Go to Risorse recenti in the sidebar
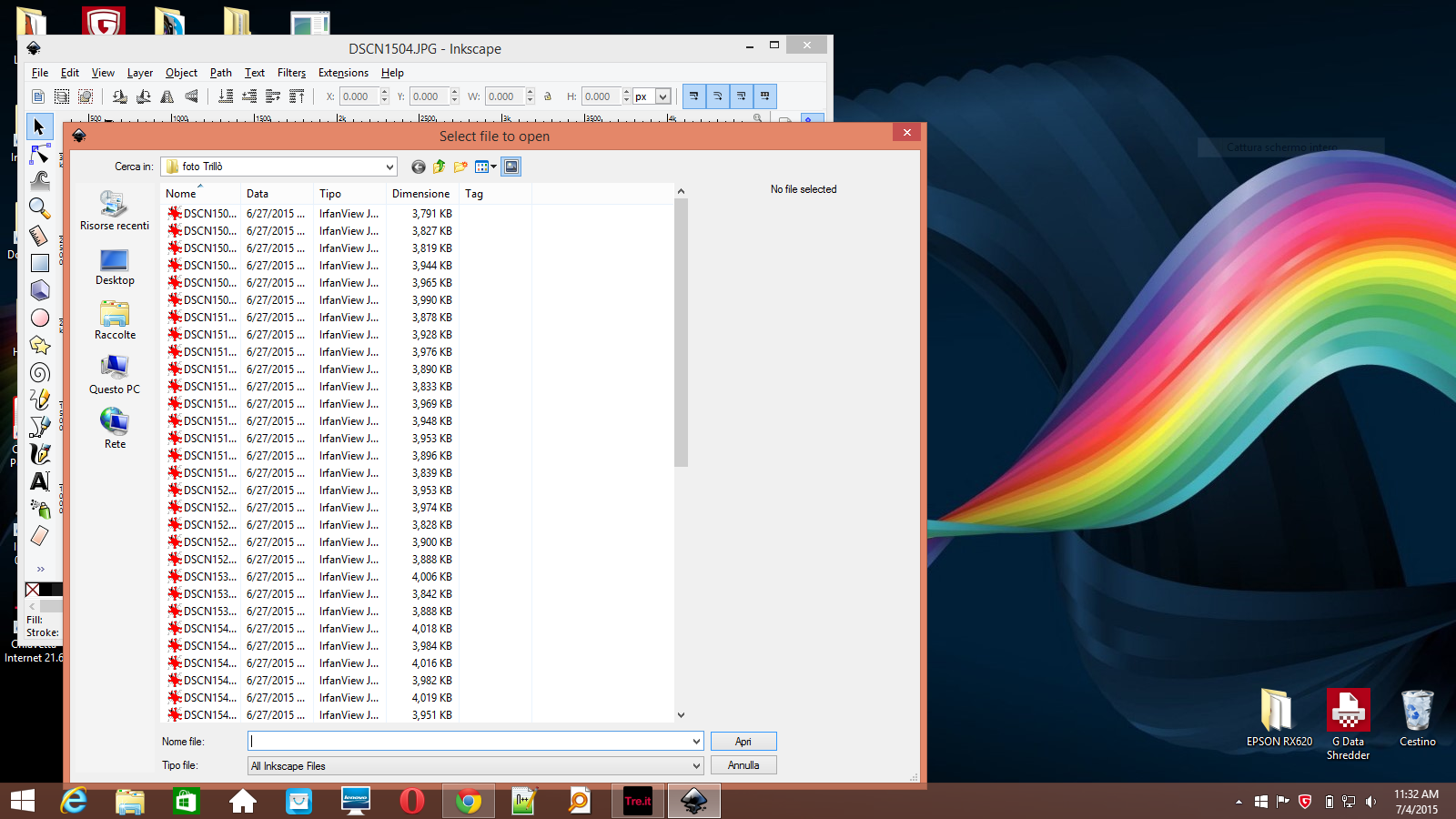The width and height of the screenshot is (1456, 819). click(115, 211)
